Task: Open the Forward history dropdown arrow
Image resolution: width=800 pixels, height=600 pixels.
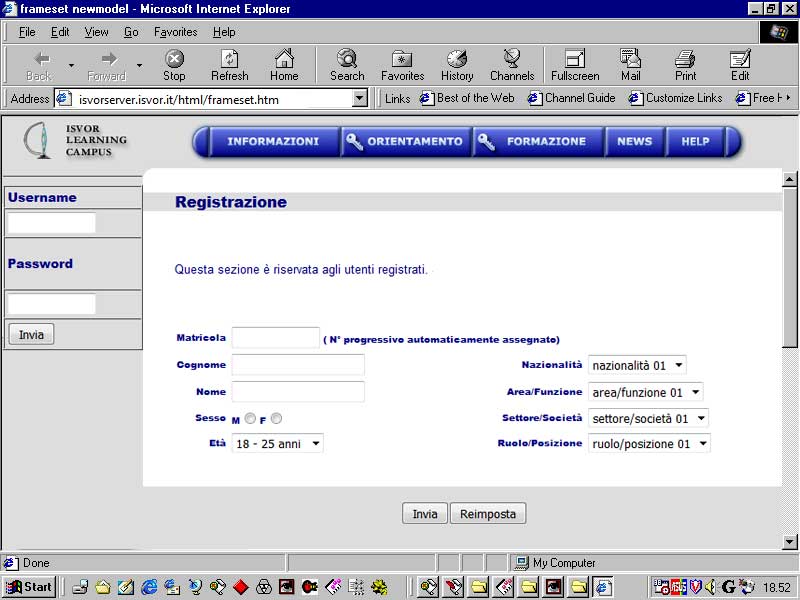Action: [139, 65]
